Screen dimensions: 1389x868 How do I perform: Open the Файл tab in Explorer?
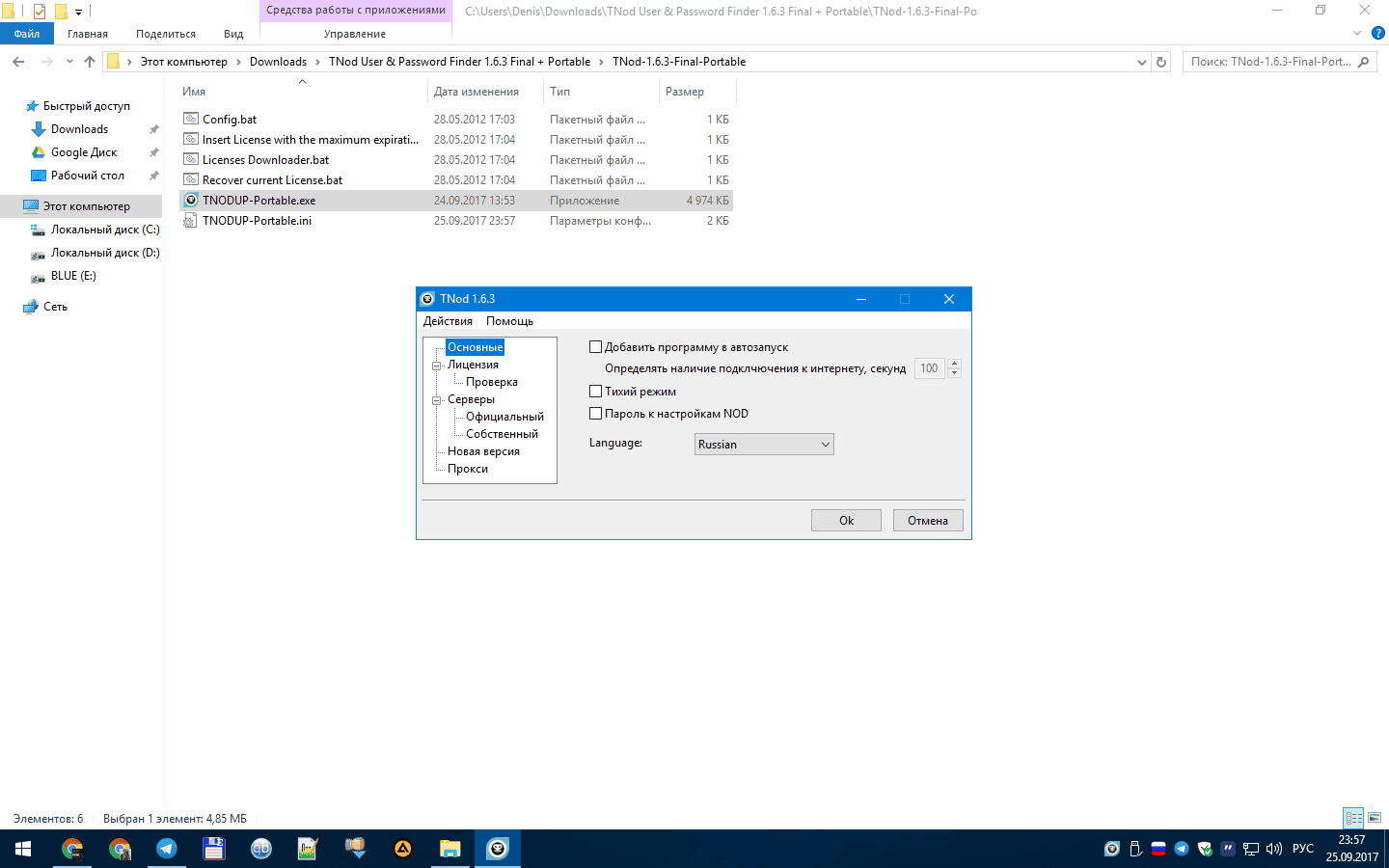coord(27,34)
